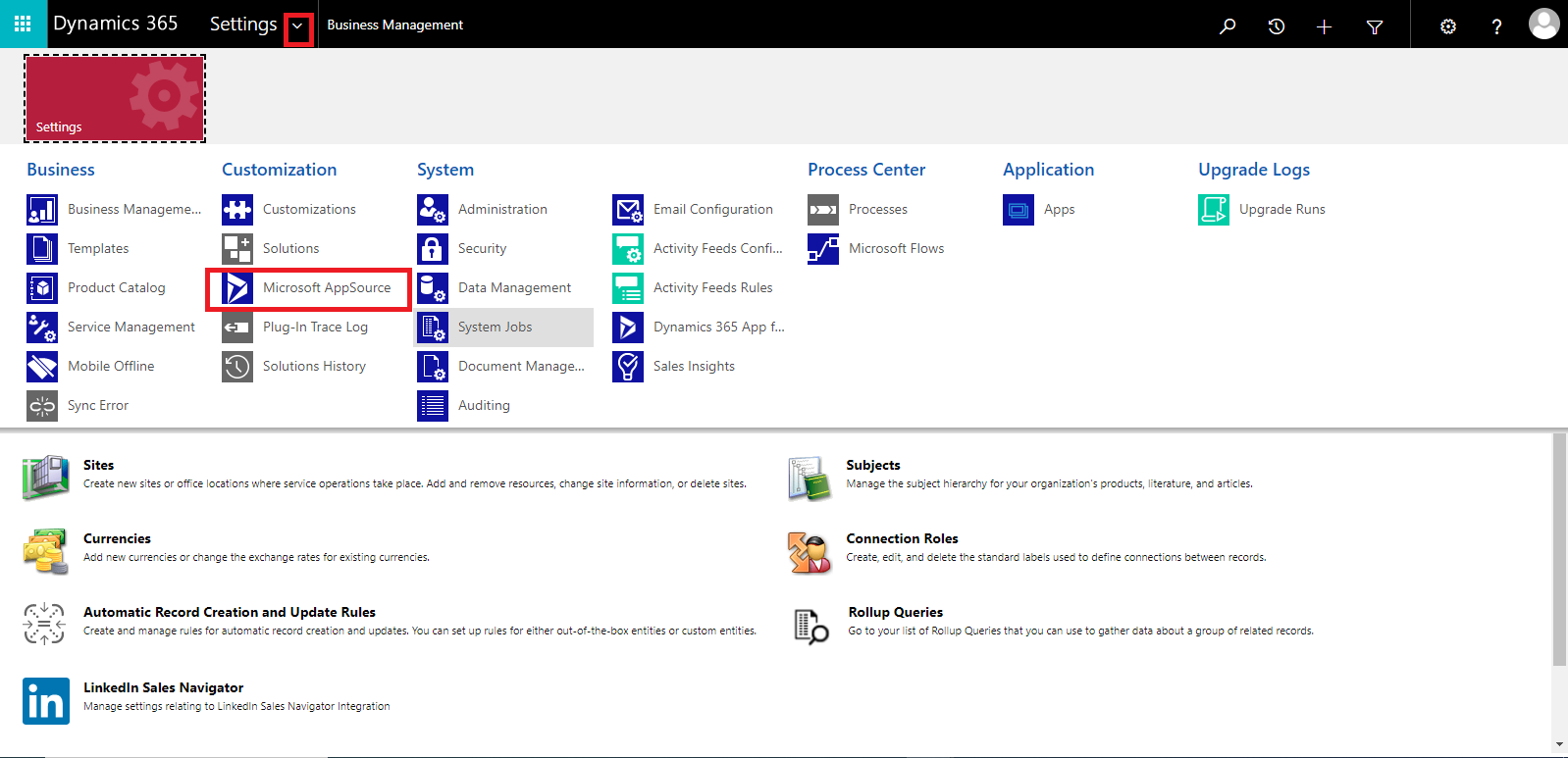
Task: Open Product Catalog icon
Action: (42, 288)
